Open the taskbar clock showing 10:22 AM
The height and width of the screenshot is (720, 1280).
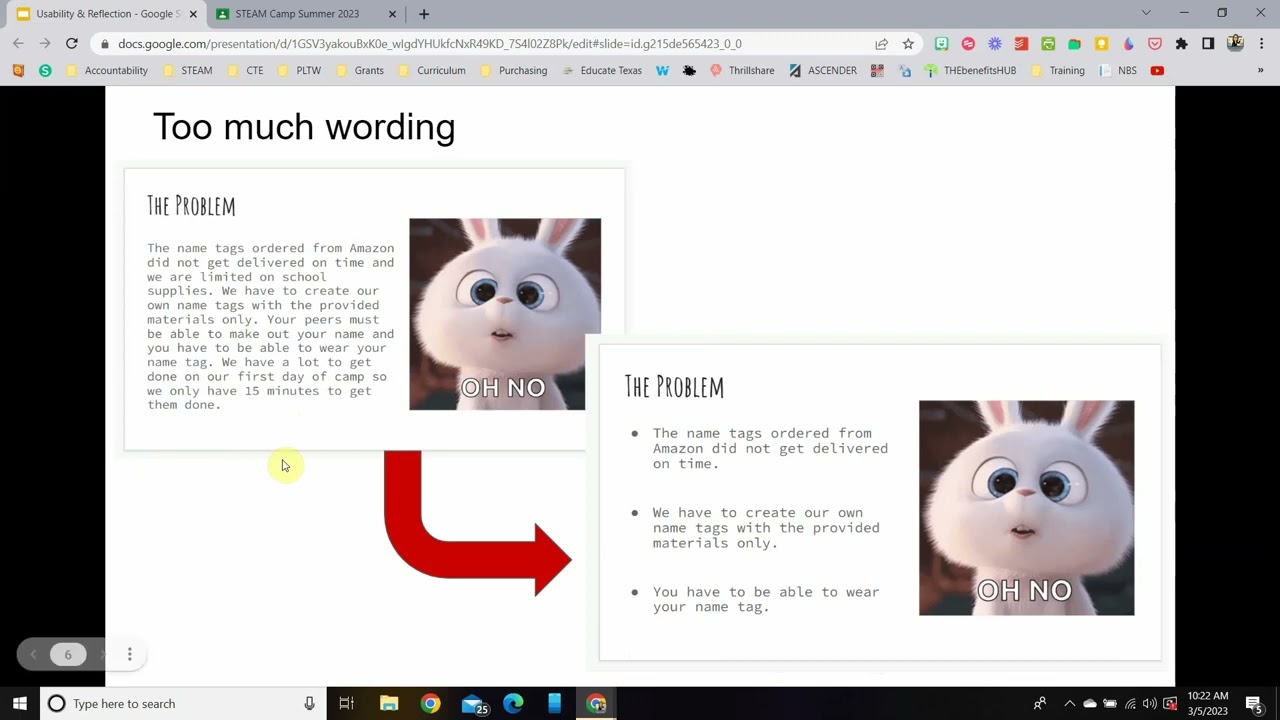tap(1208, 703)
